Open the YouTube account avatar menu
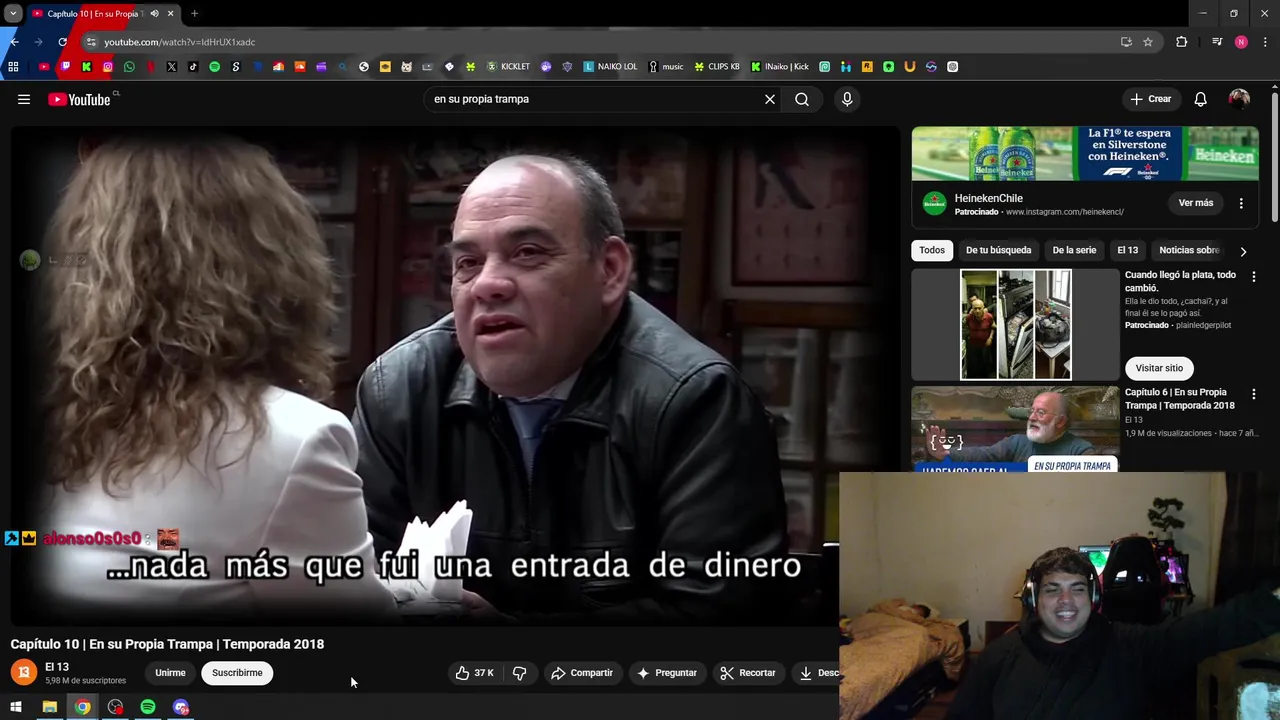The height and width of the screenshot is (720, 1280). (1239, 99)
